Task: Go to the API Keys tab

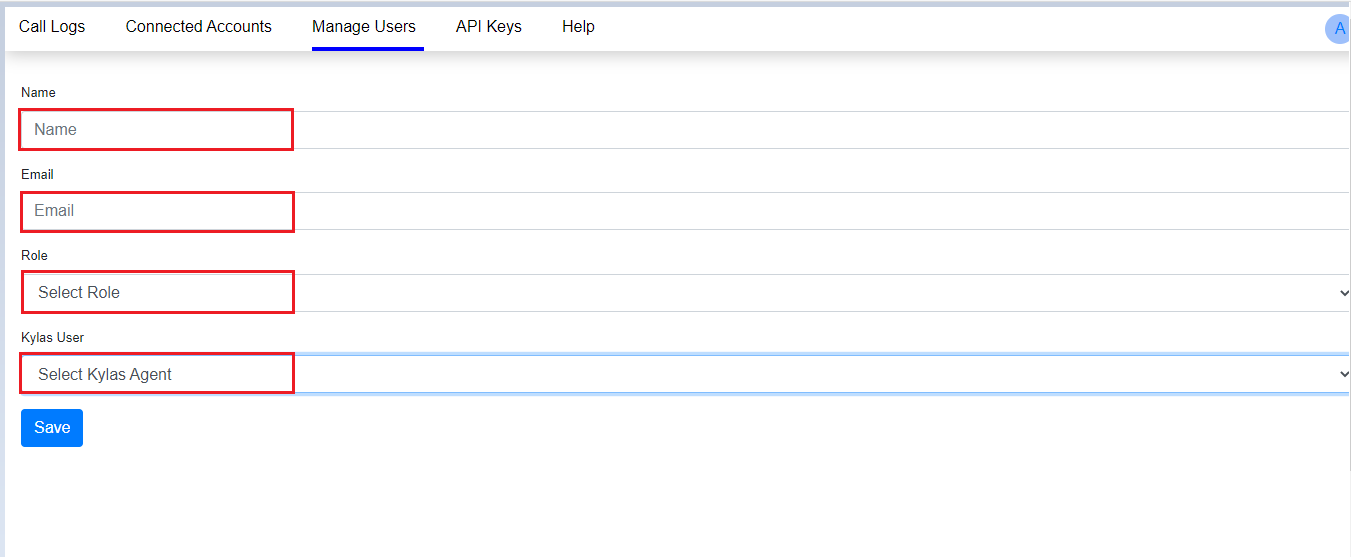Action: point(489,27)
